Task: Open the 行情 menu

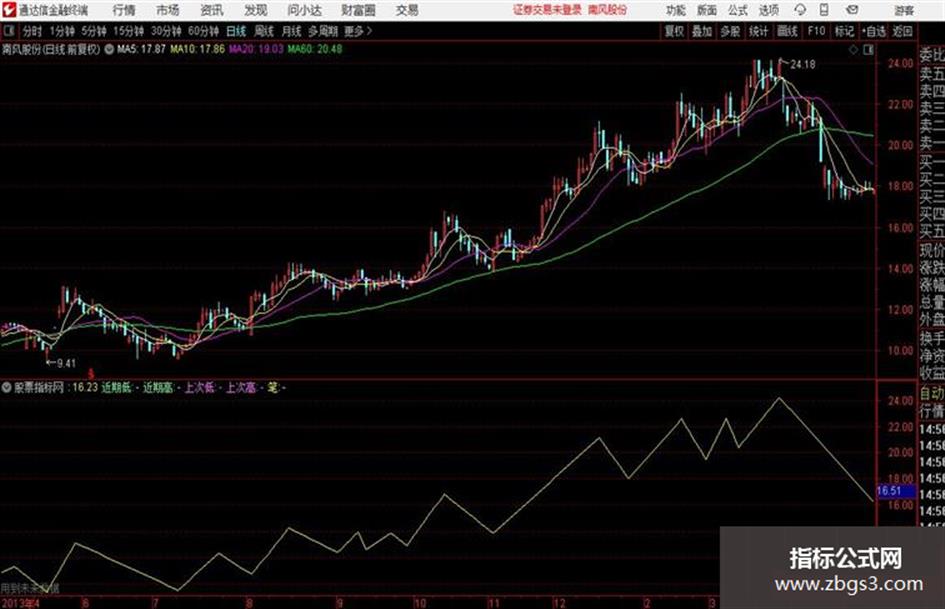Action: (x=124, y=10)
